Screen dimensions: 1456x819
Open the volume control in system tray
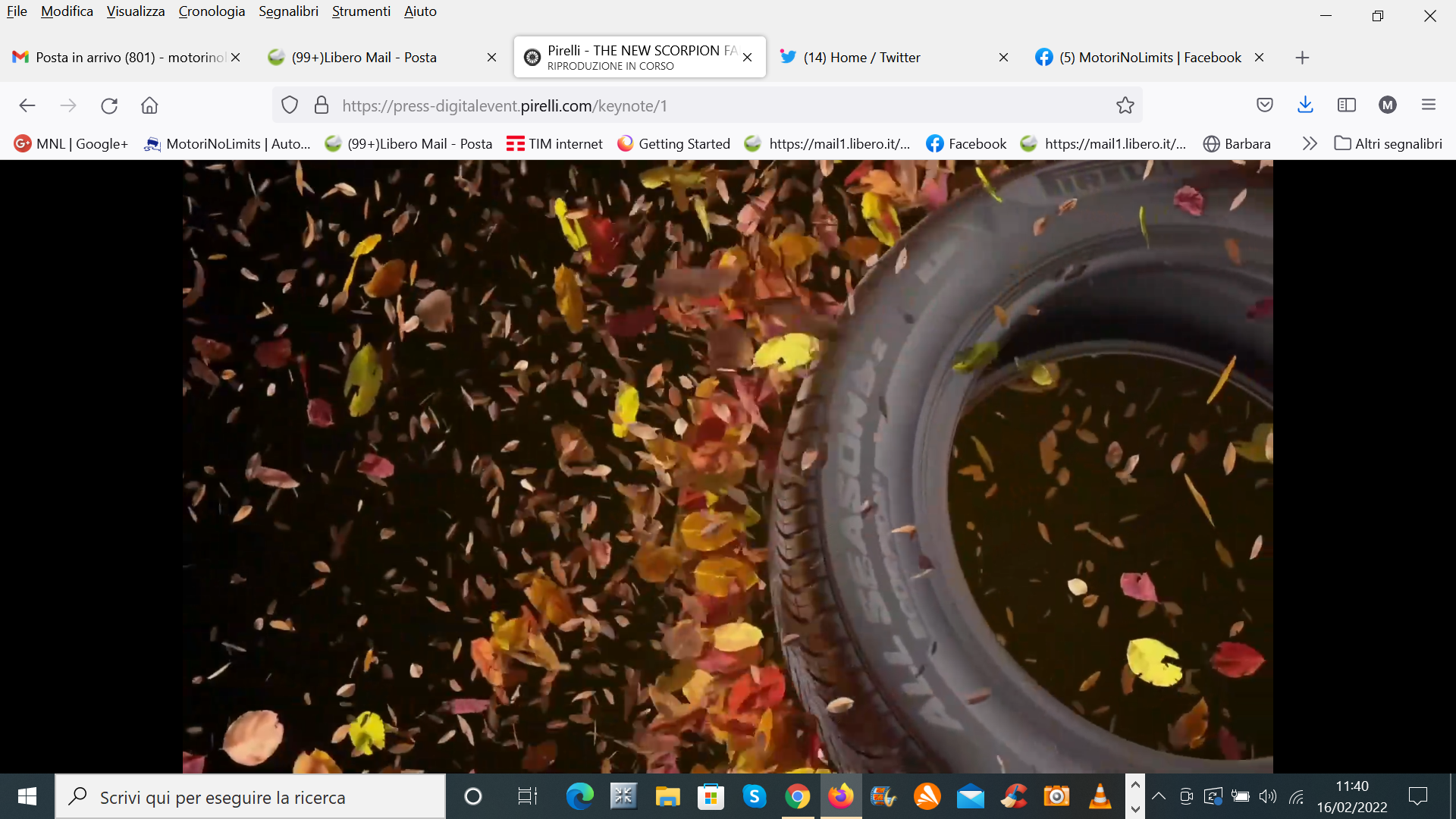(1267, 796)
